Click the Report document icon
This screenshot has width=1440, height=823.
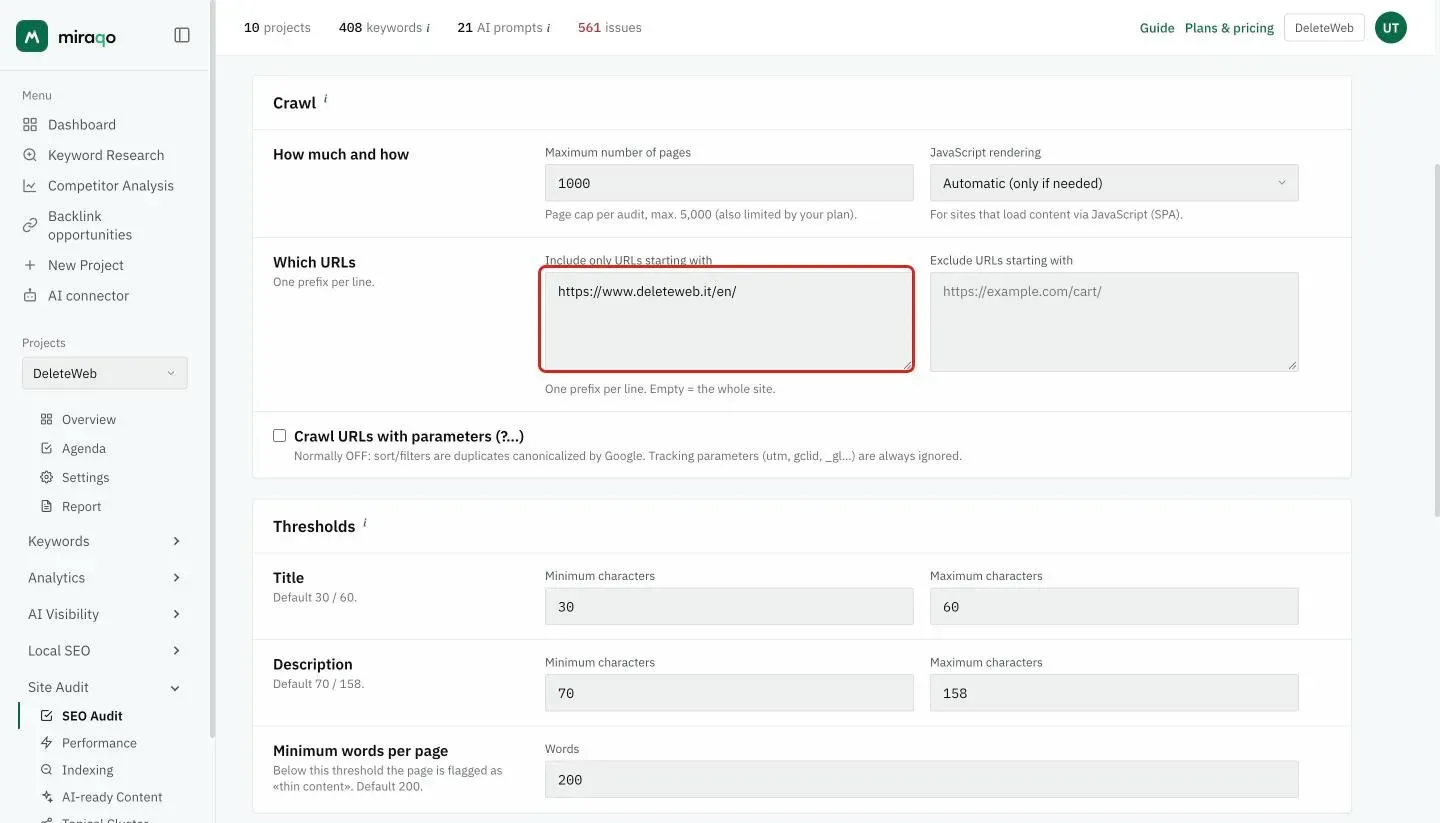[46, 506]
